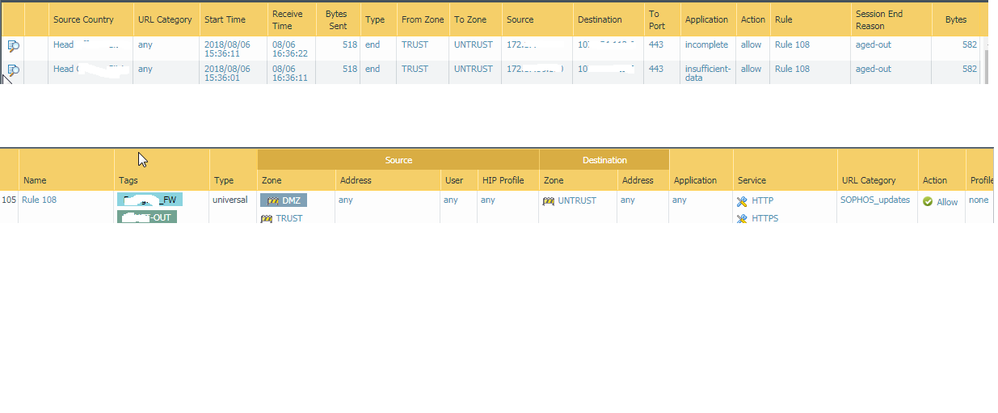The height and width of the screenshot is (413, 998).
Task: Click the User column header
Action: [x=454, y=180]
